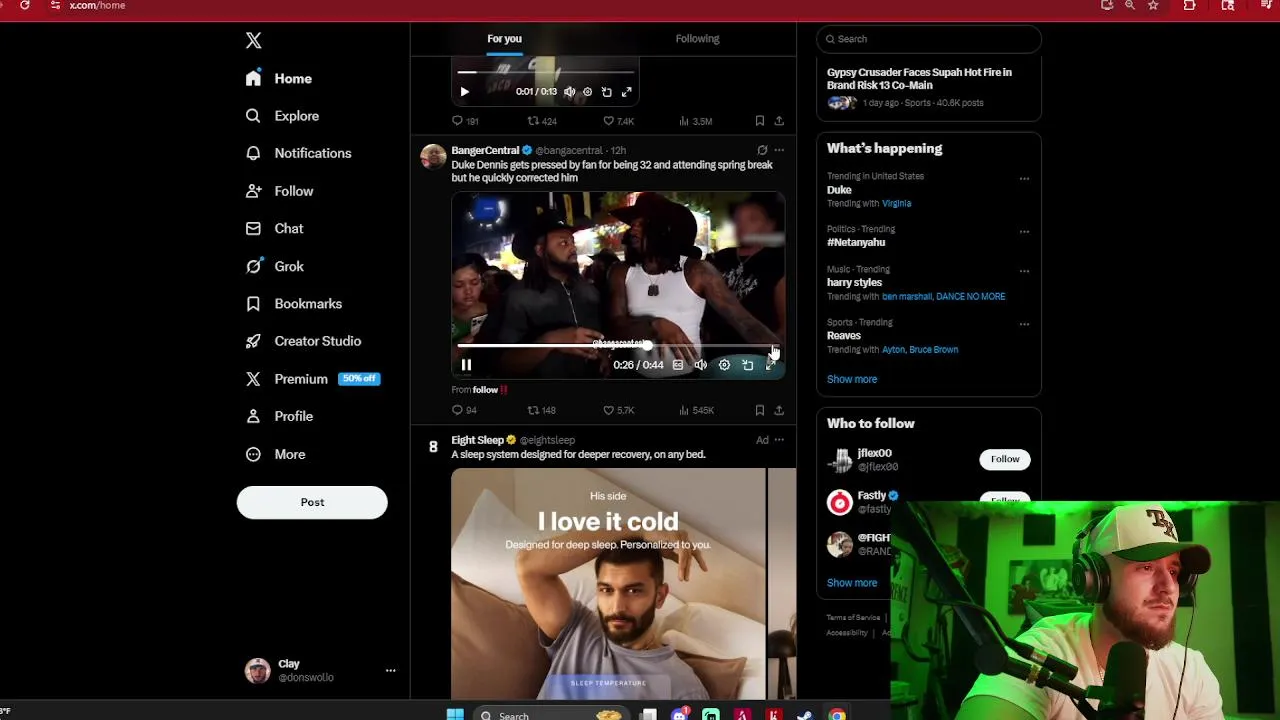This screenshot has height=720, width=1280.
Task: Repost the post with 148 reposts
Action: tap(541, 410)
